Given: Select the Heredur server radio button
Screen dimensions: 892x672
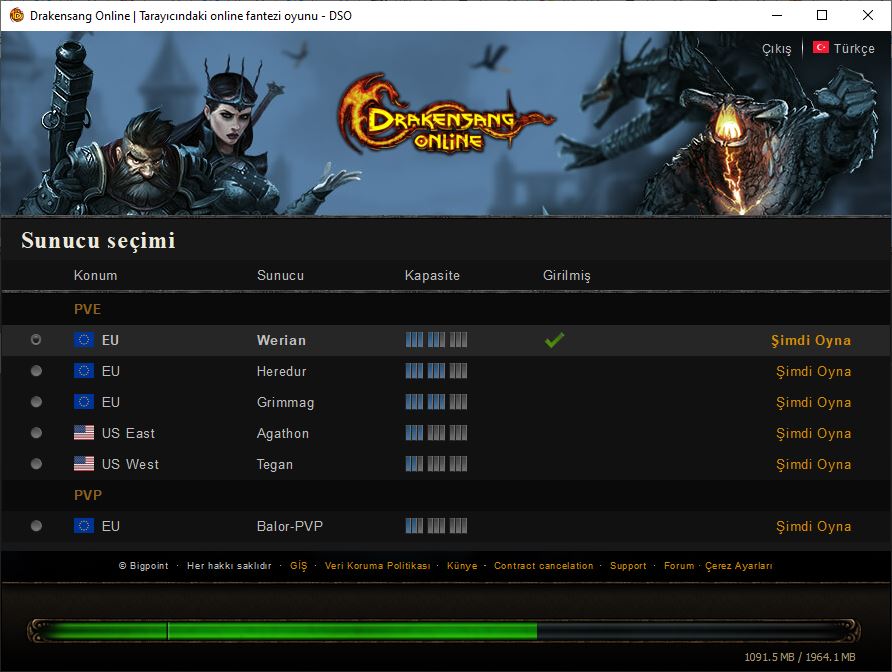Looking at the screenshot, I should click(36, 371).
